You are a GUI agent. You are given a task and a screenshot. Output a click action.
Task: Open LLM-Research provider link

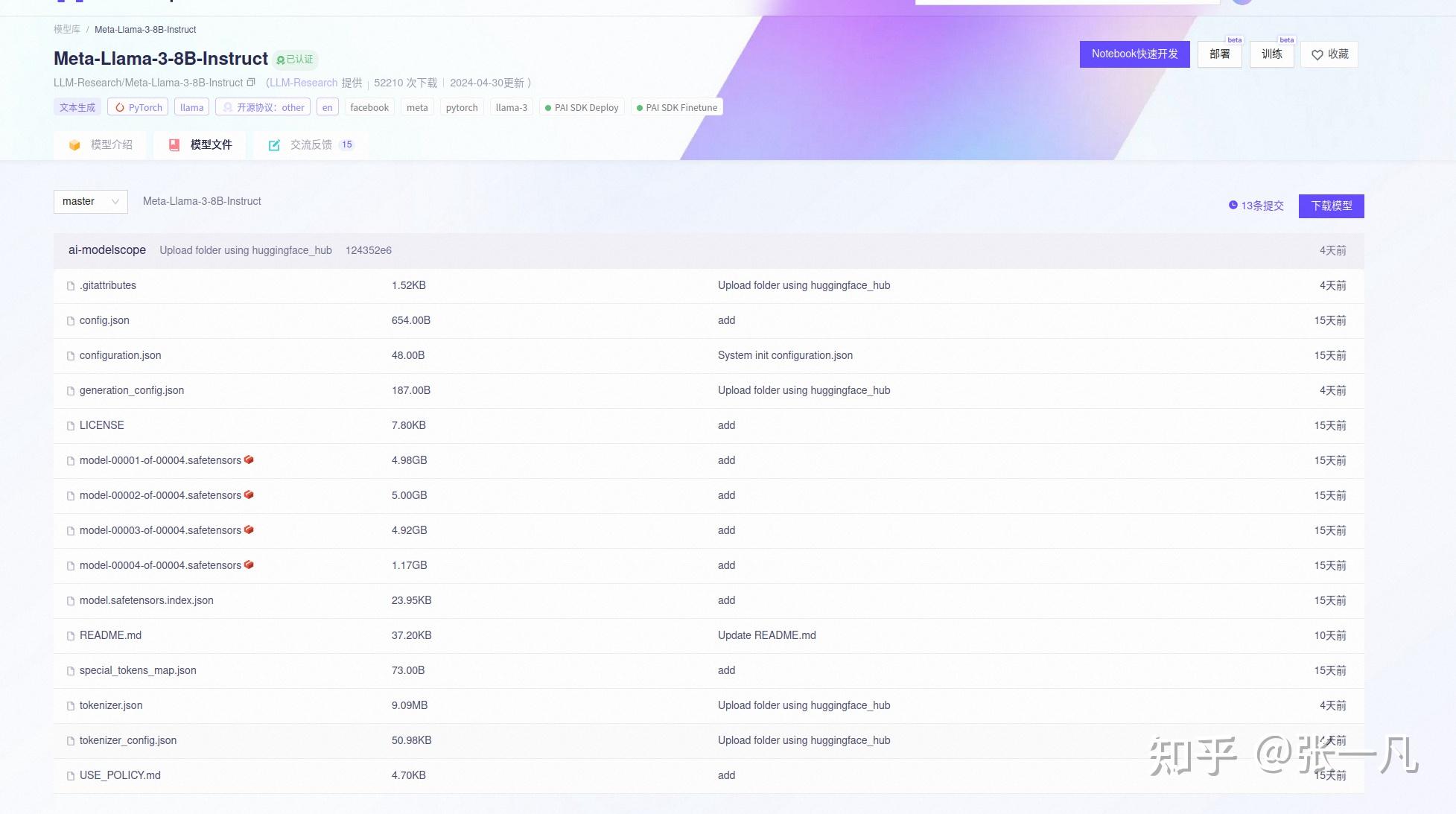click(x=303, y=83)
